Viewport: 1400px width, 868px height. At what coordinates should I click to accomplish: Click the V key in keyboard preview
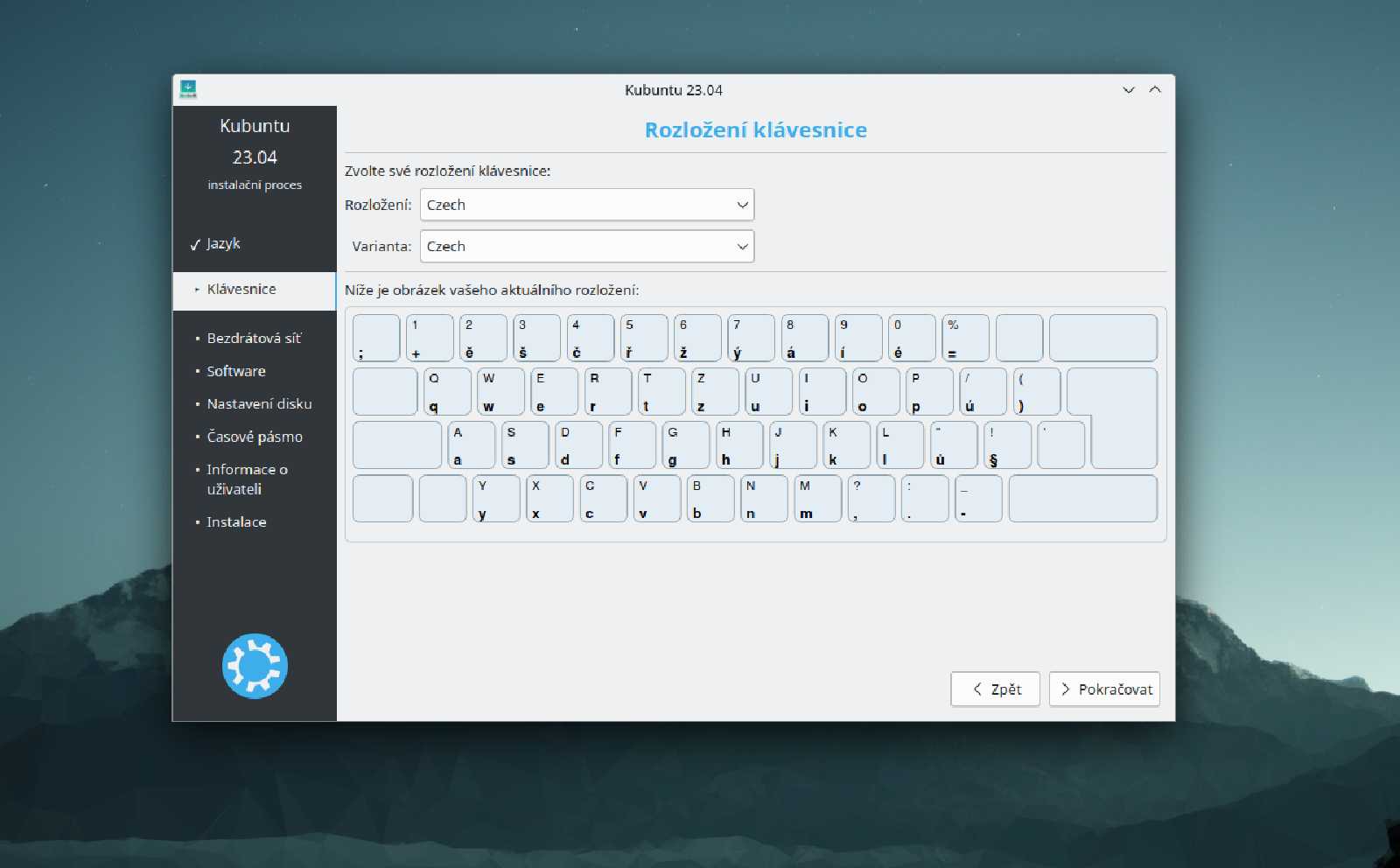point(656,499)
